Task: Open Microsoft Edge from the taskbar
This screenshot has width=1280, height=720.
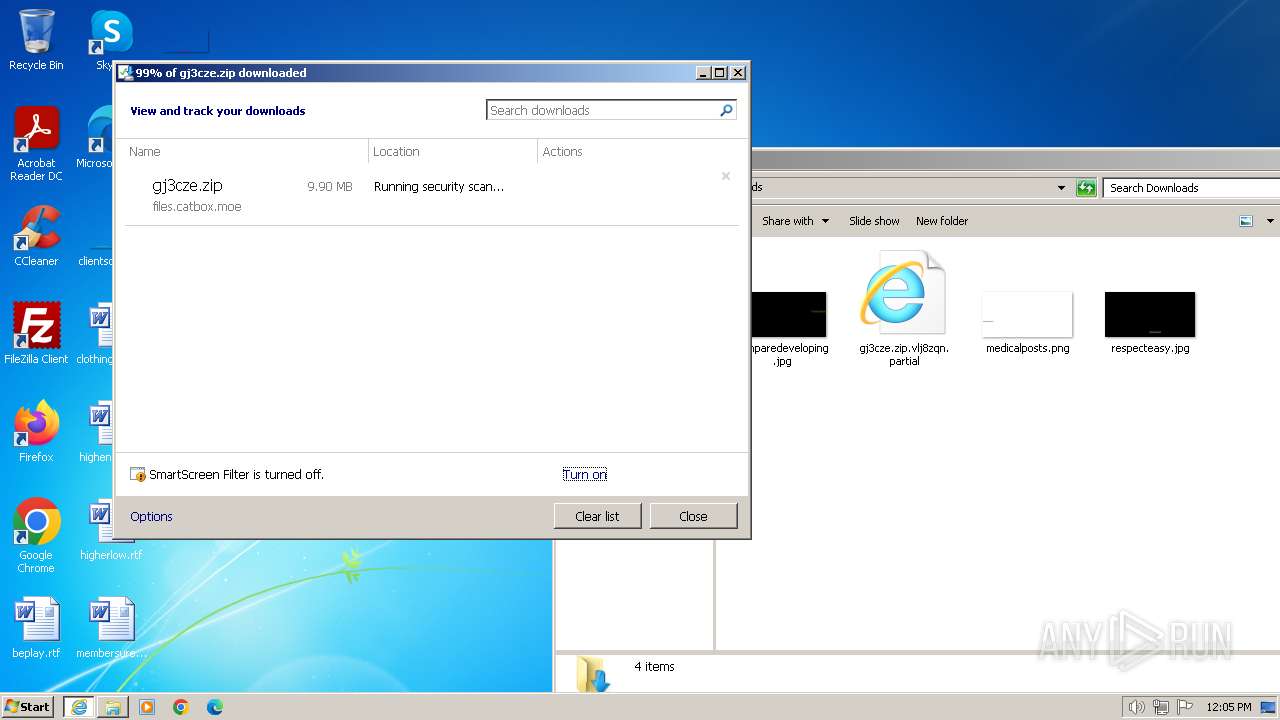Action: tap(215, 707)
